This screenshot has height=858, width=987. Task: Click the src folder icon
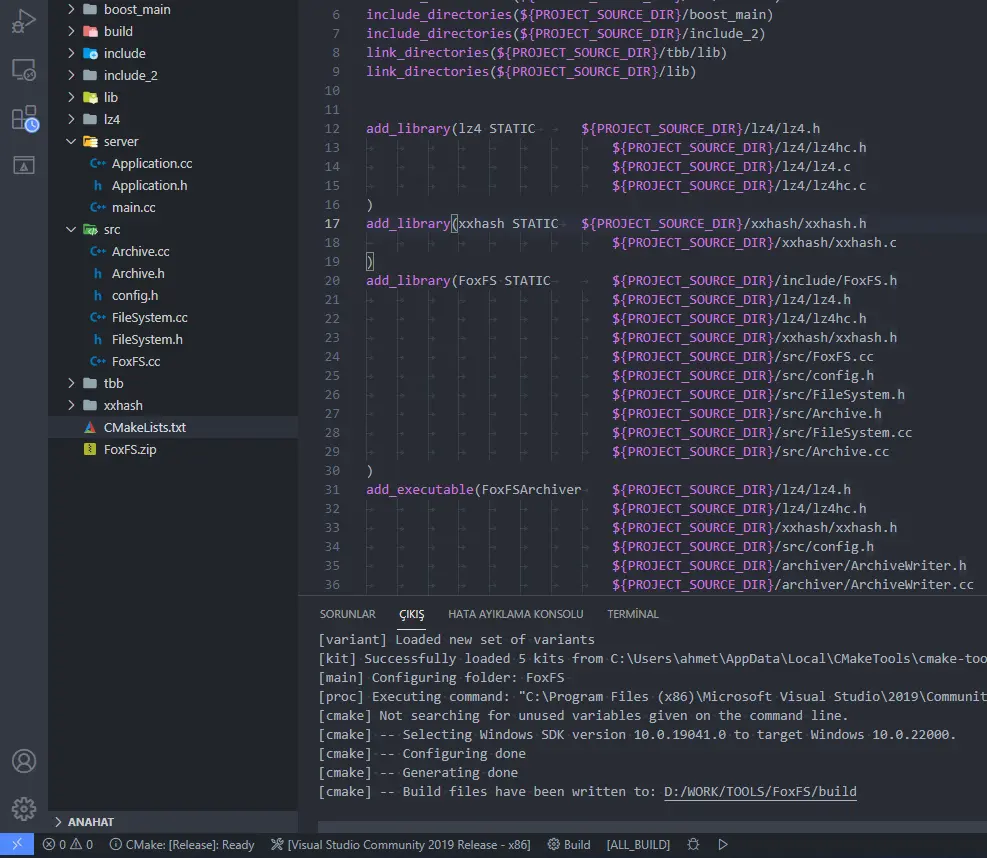(90, 229)
